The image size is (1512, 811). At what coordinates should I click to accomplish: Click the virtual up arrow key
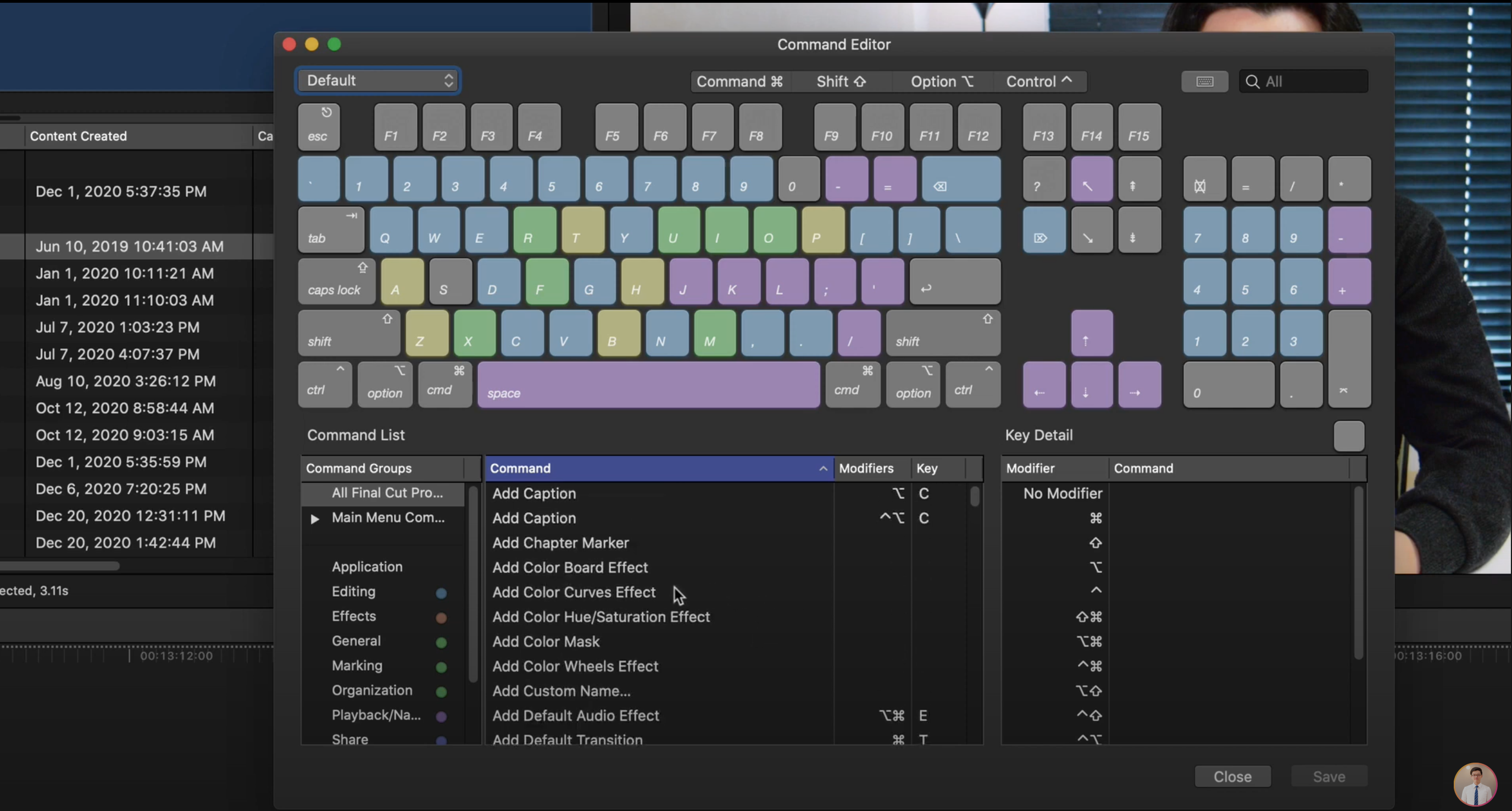(x=1091, y=334)
